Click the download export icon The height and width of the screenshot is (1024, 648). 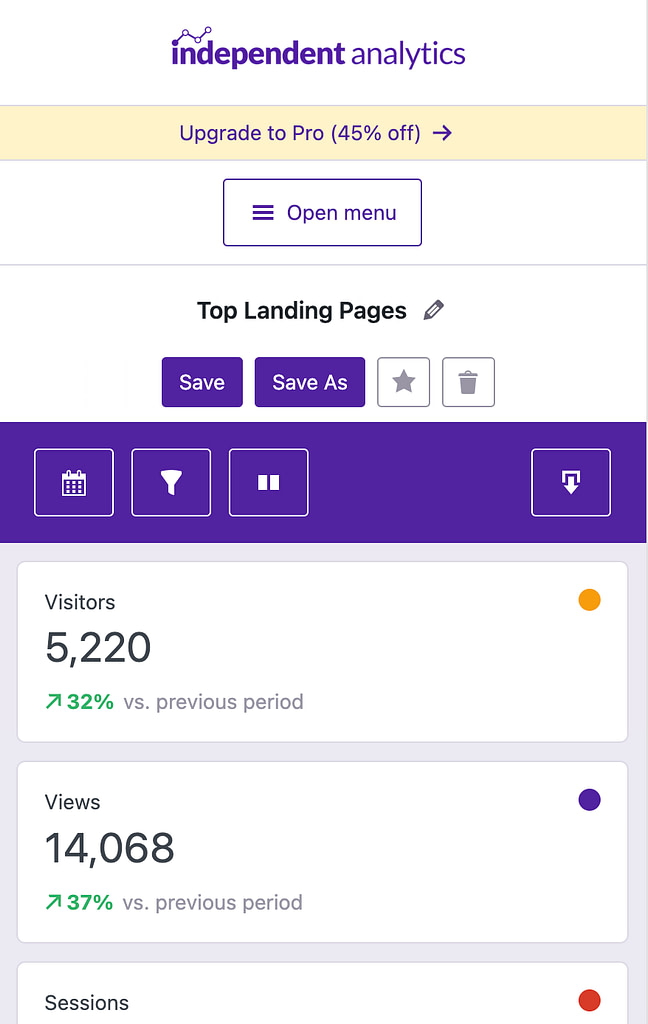coord(571,483)
